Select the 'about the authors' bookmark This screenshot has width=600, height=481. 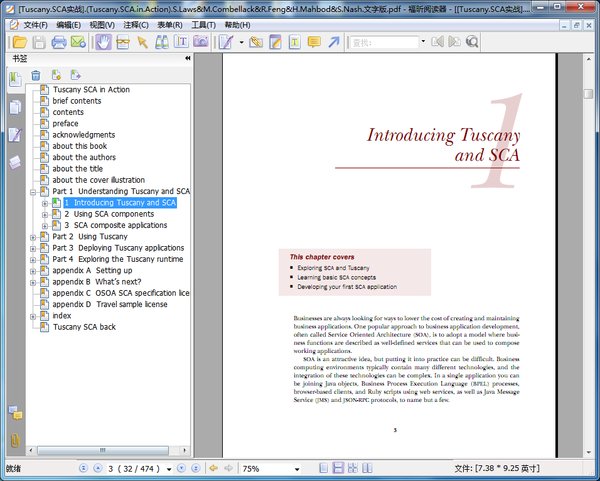[84, 157]
